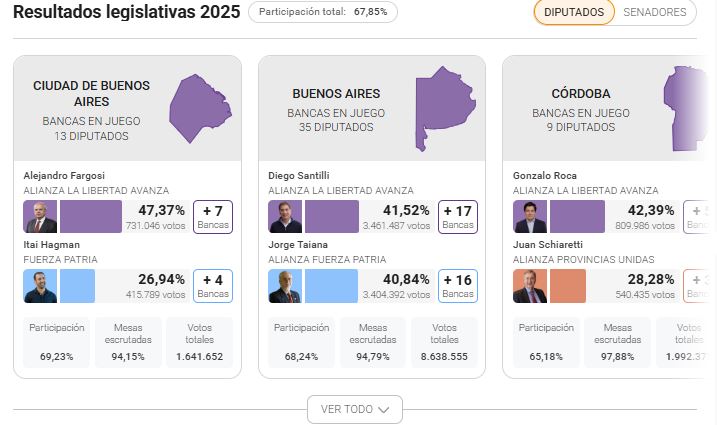Click Diego Santilli's candidate photo
Viewport: 717px width, 425px height.
[285, 217]
